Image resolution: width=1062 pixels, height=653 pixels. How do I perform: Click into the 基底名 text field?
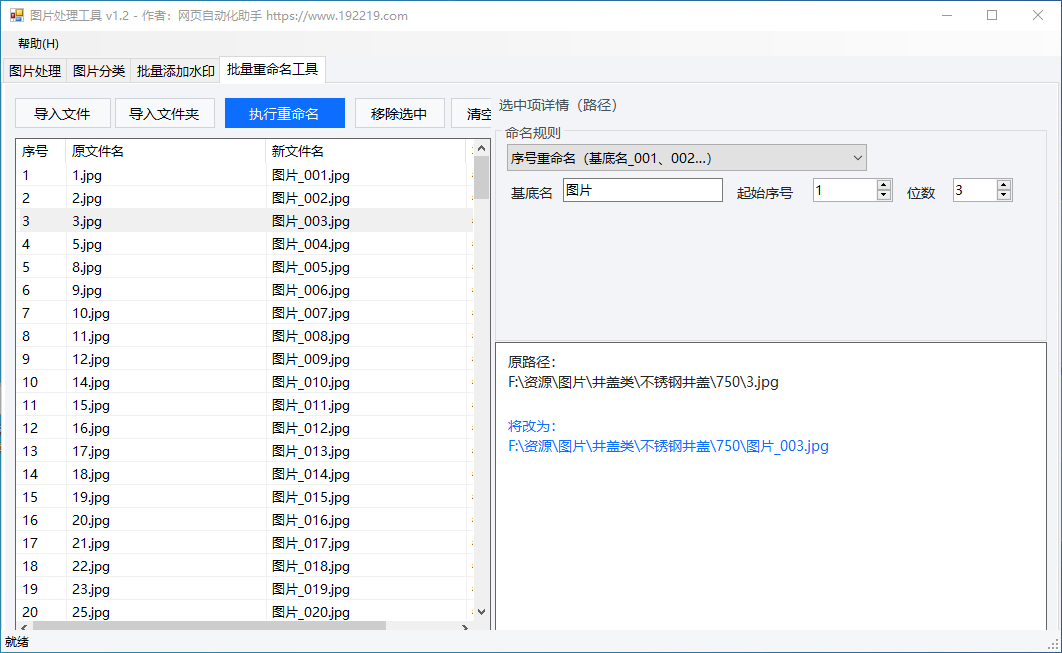coord(642,191)
